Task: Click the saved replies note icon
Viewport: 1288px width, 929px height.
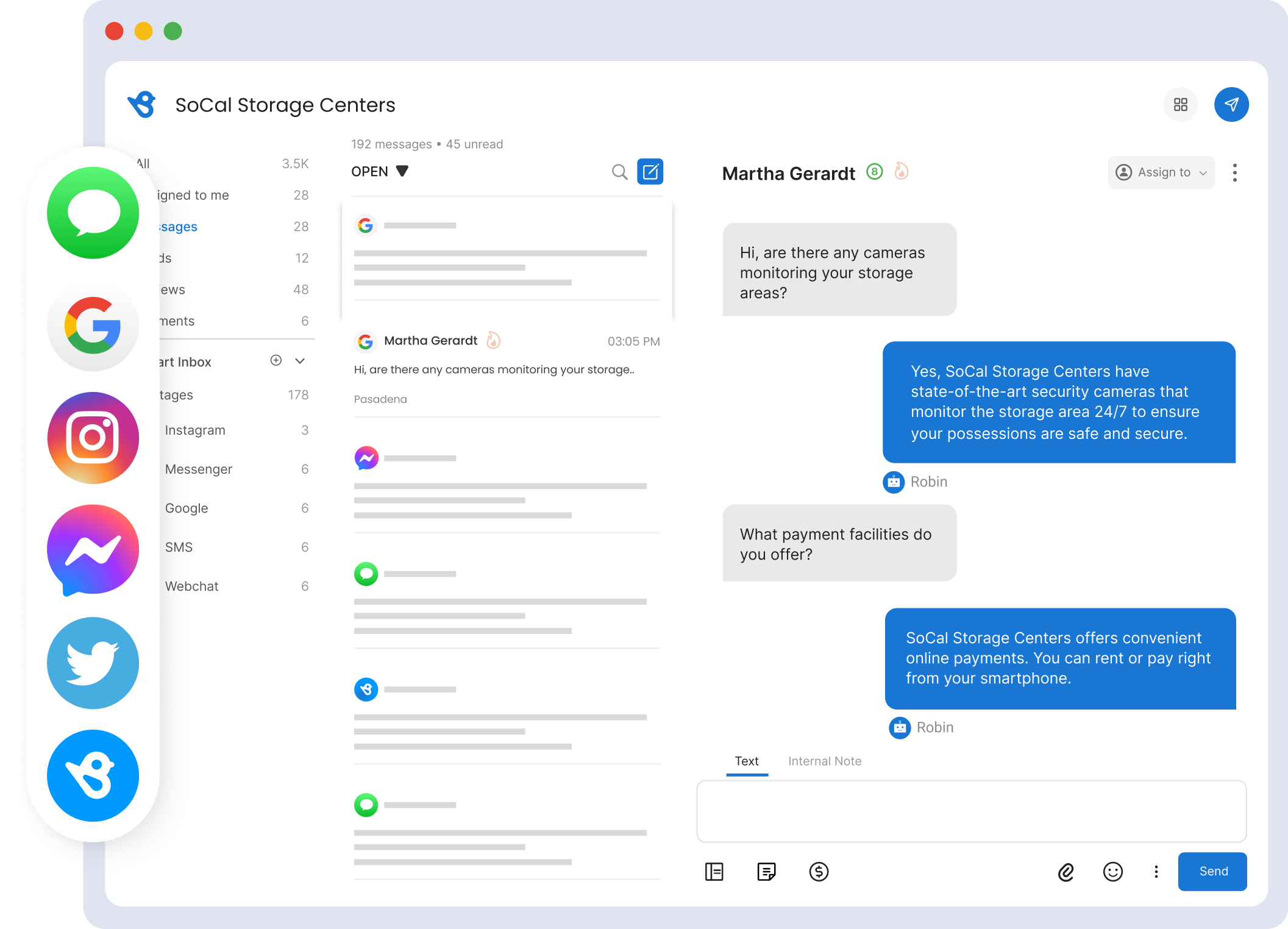Action: (x=766, y=872)
